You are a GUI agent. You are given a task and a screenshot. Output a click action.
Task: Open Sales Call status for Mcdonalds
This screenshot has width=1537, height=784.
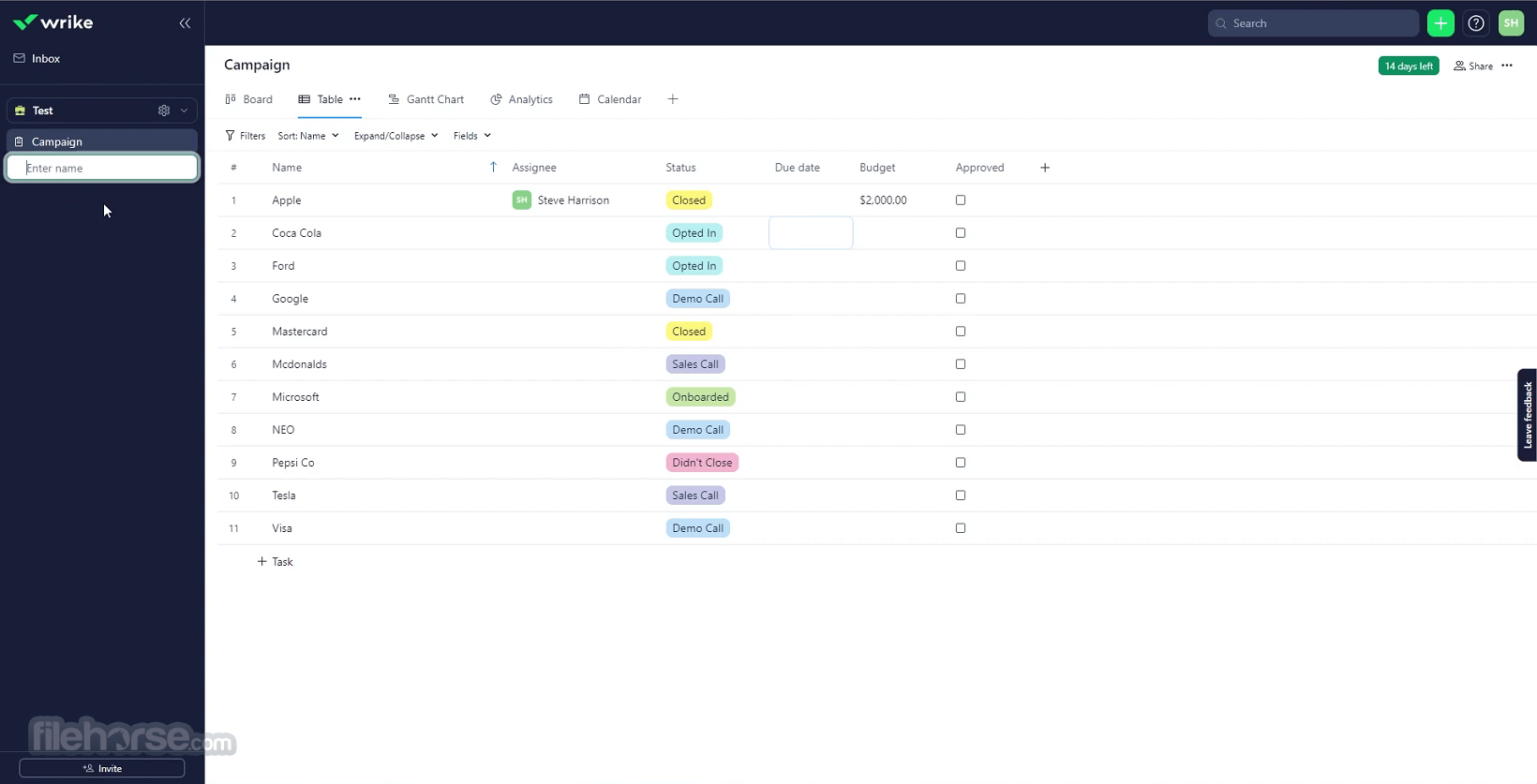tap(695, 364)
